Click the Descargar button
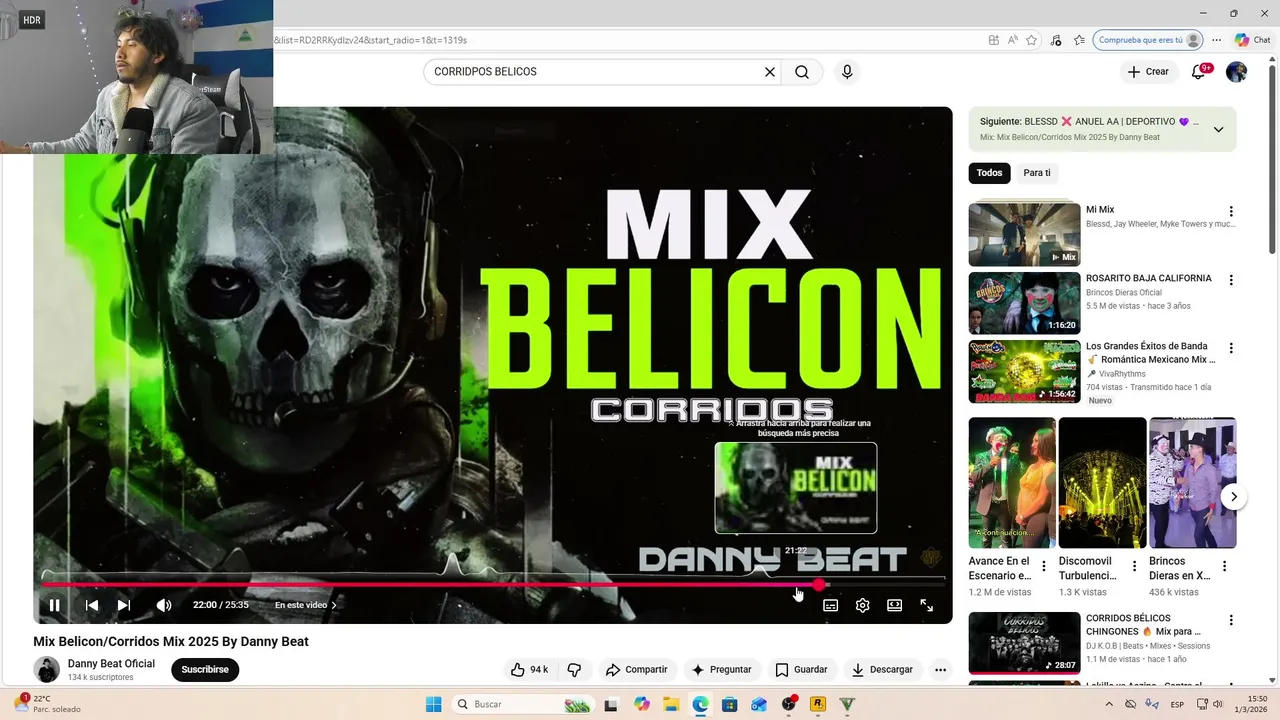 click(x=883, y=669)
